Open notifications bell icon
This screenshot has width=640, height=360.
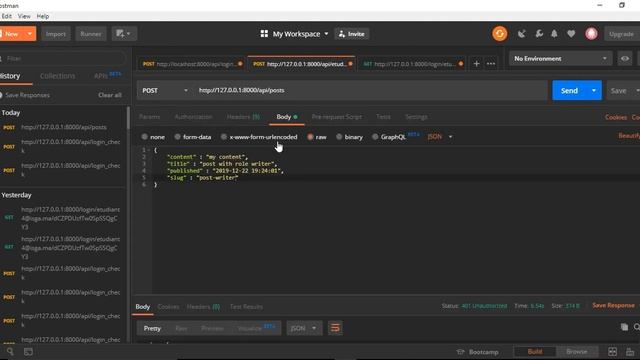(554, 34)
